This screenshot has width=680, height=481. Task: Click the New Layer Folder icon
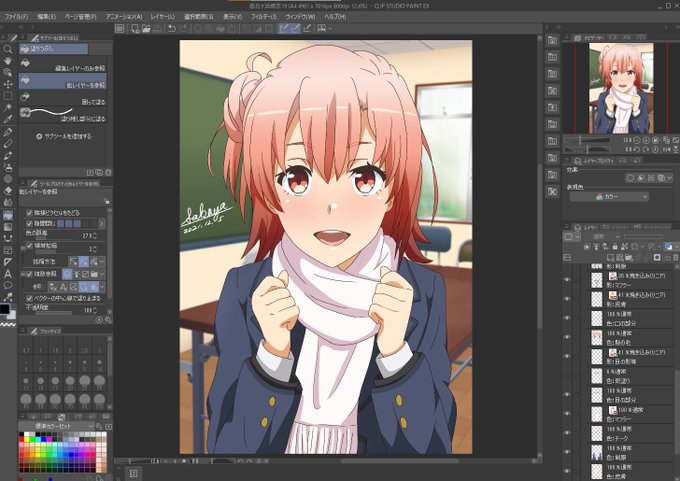click(629, 258)
